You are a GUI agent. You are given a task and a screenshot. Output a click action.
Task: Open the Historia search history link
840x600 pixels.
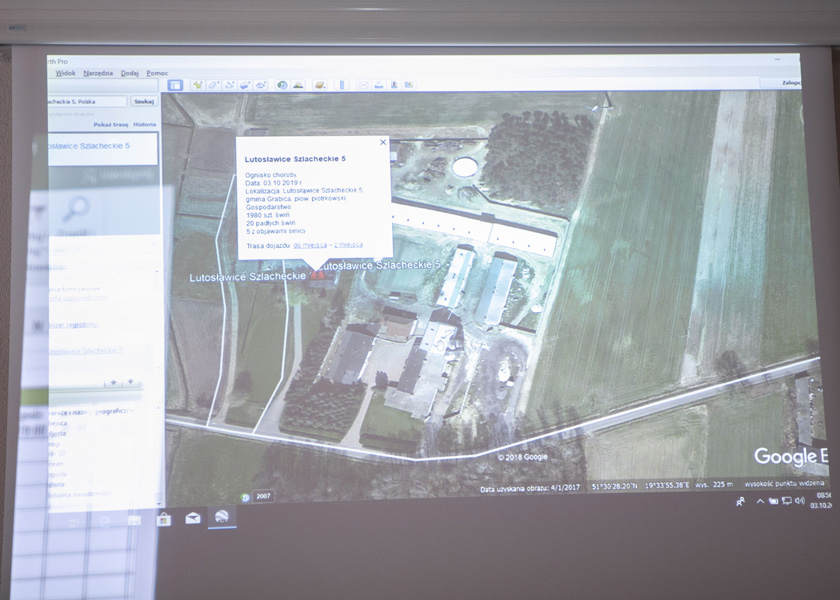[144, 125]
